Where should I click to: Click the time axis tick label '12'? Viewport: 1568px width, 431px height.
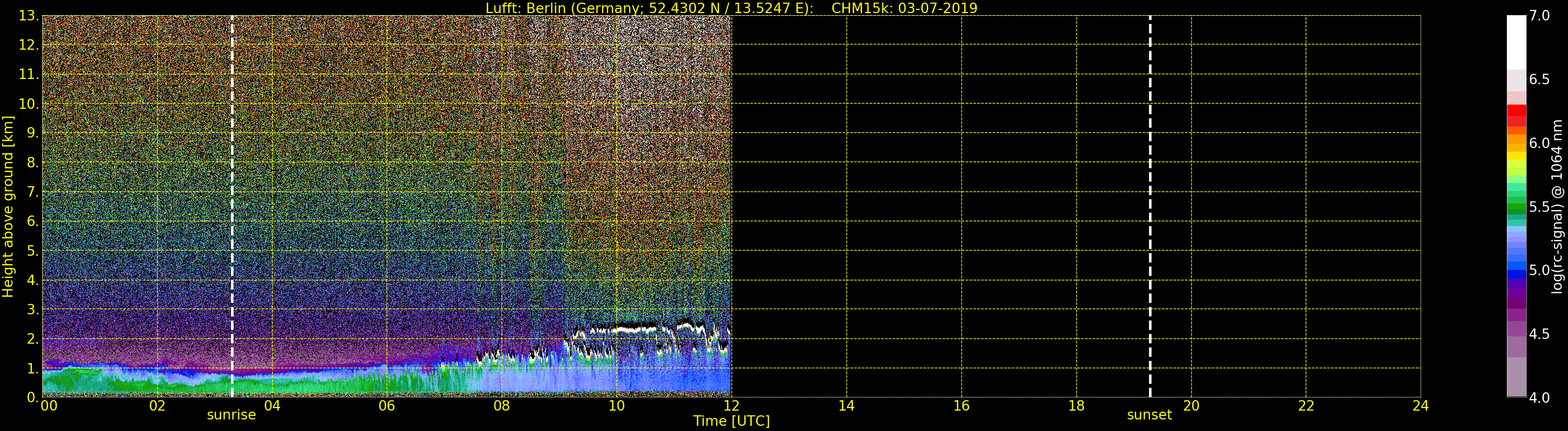tap(731, 406)
